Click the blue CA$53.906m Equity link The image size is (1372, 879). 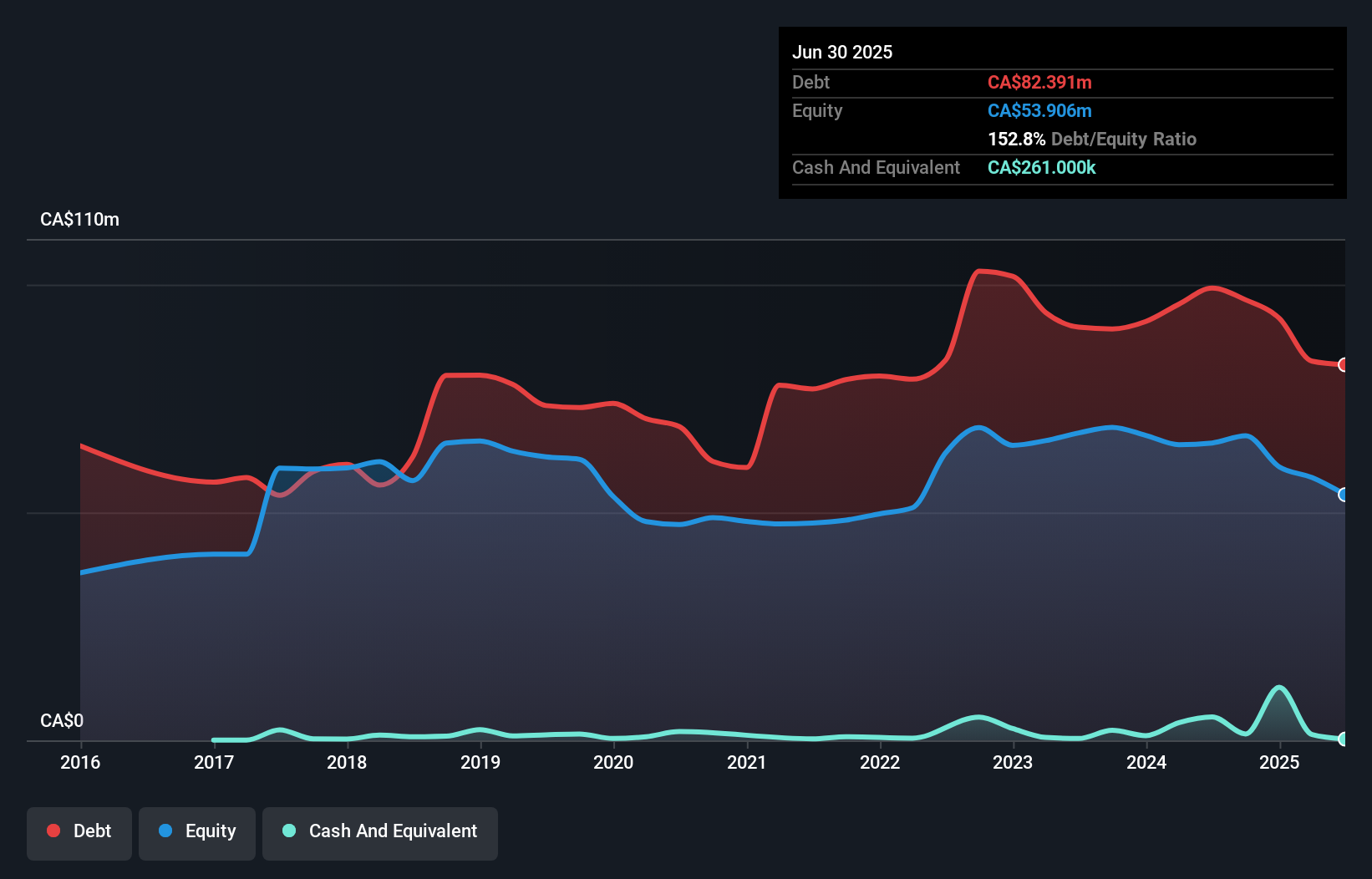[1039, 110]
